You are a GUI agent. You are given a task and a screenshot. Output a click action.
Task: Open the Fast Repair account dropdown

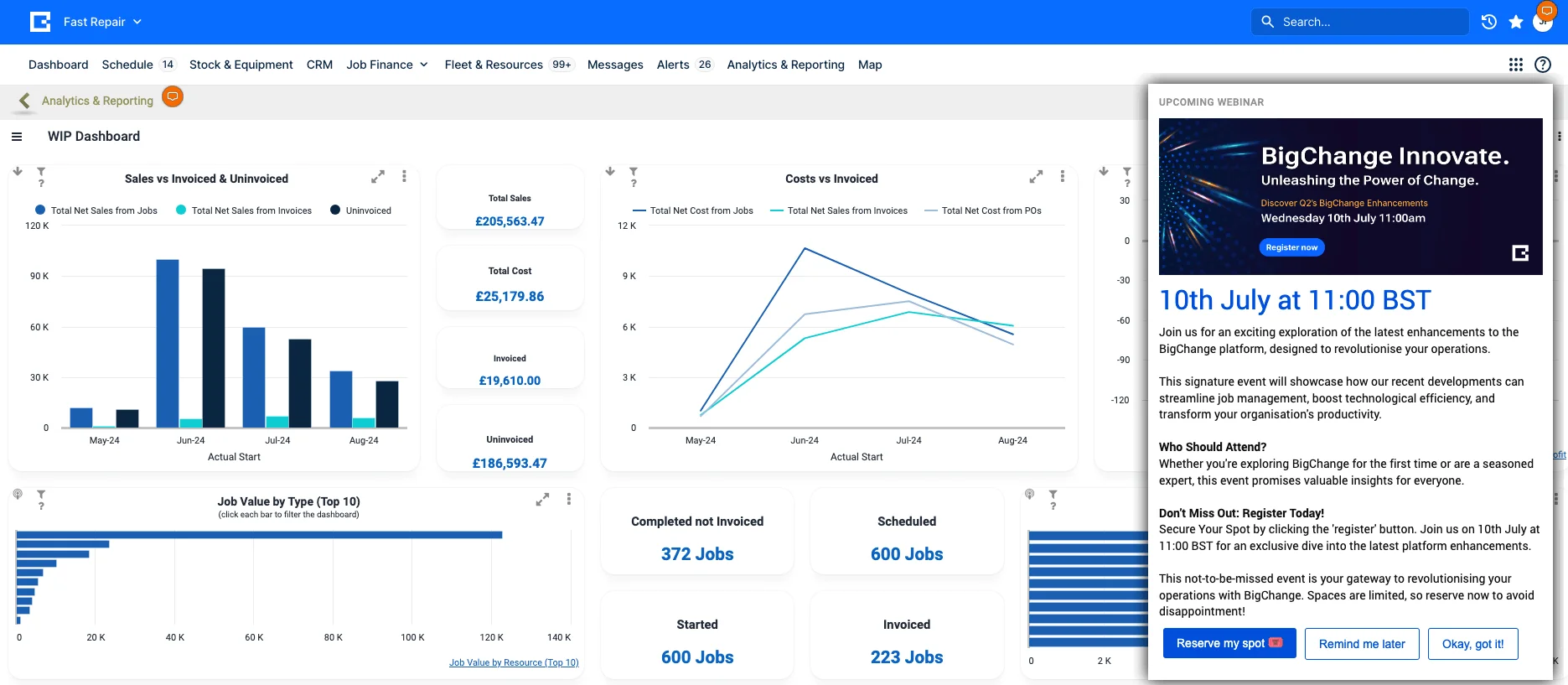(102, 22)
